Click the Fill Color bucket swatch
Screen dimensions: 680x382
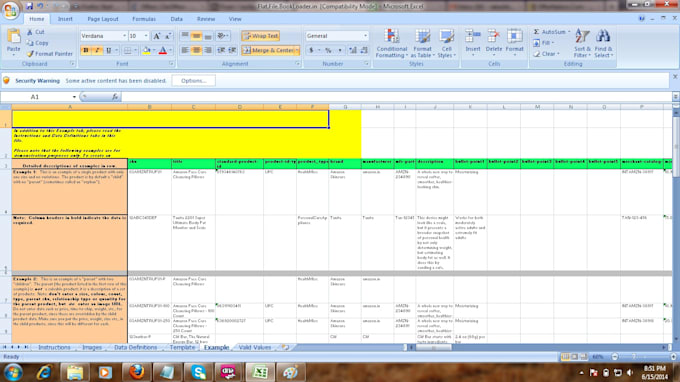point(146,50)
